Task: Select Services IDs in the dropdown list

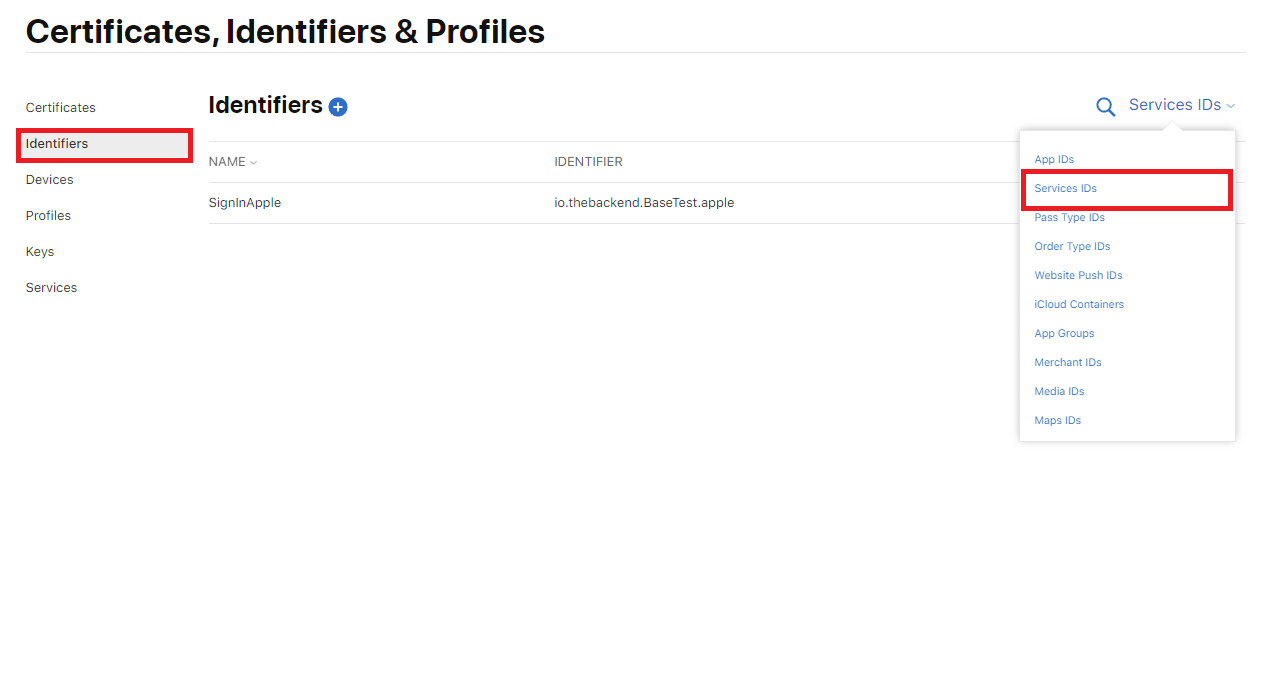Action: point(1066,189)
